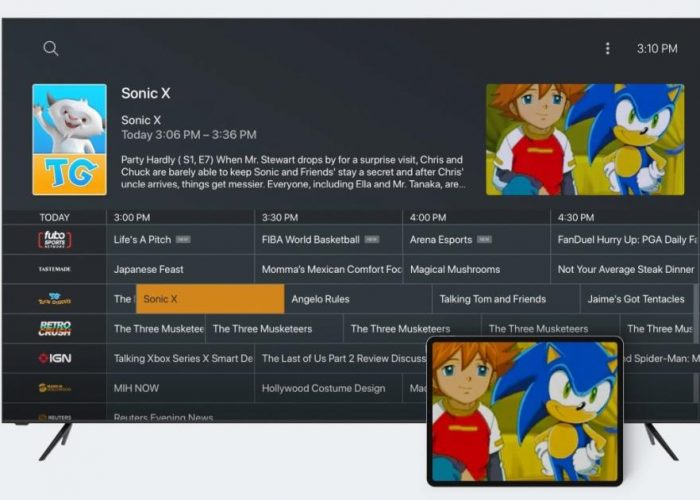Click the TODAY date label in guide
Viewport: 700px width, 500px height.
[54, 217]
